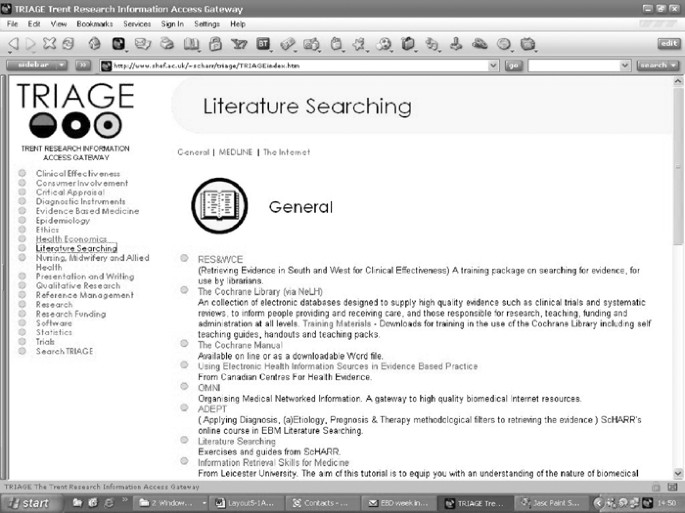Click the printer toolbar icon

click(x=167, y=44)
